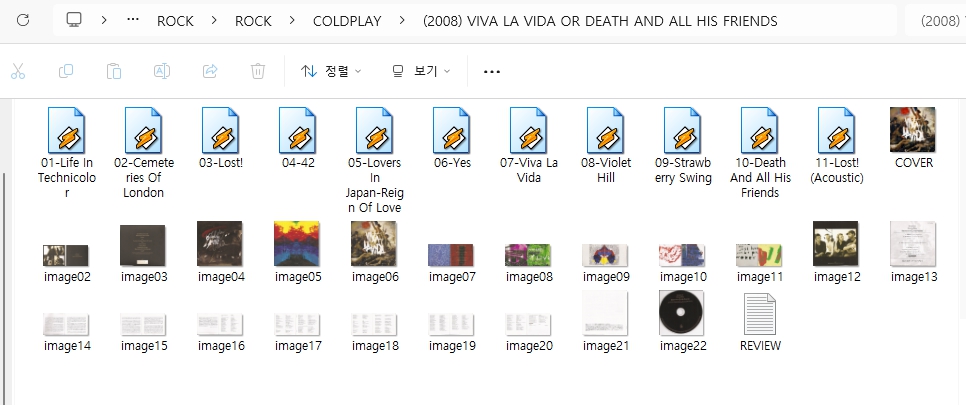Click the This PC monitor icon
Image resolution: width=966 pixels, height=405 pixels.
coord(74,20)
